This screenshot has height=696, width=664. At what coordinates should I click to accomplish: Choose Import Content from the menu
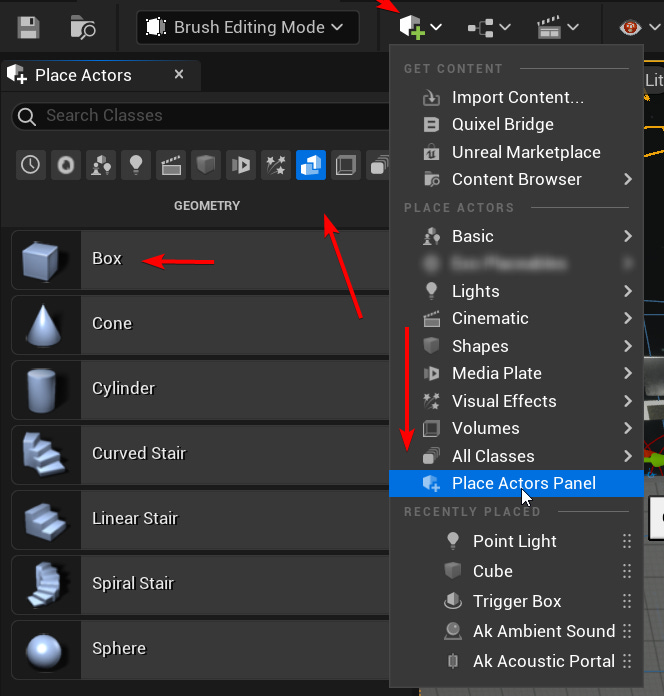coord(516,97)
